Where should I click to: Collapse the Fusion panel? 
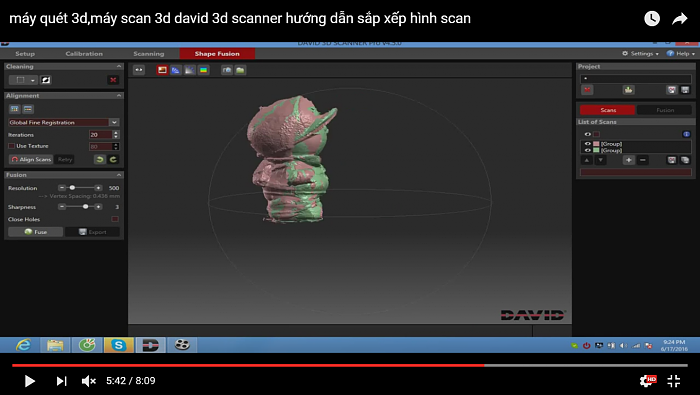pos(119,175)
